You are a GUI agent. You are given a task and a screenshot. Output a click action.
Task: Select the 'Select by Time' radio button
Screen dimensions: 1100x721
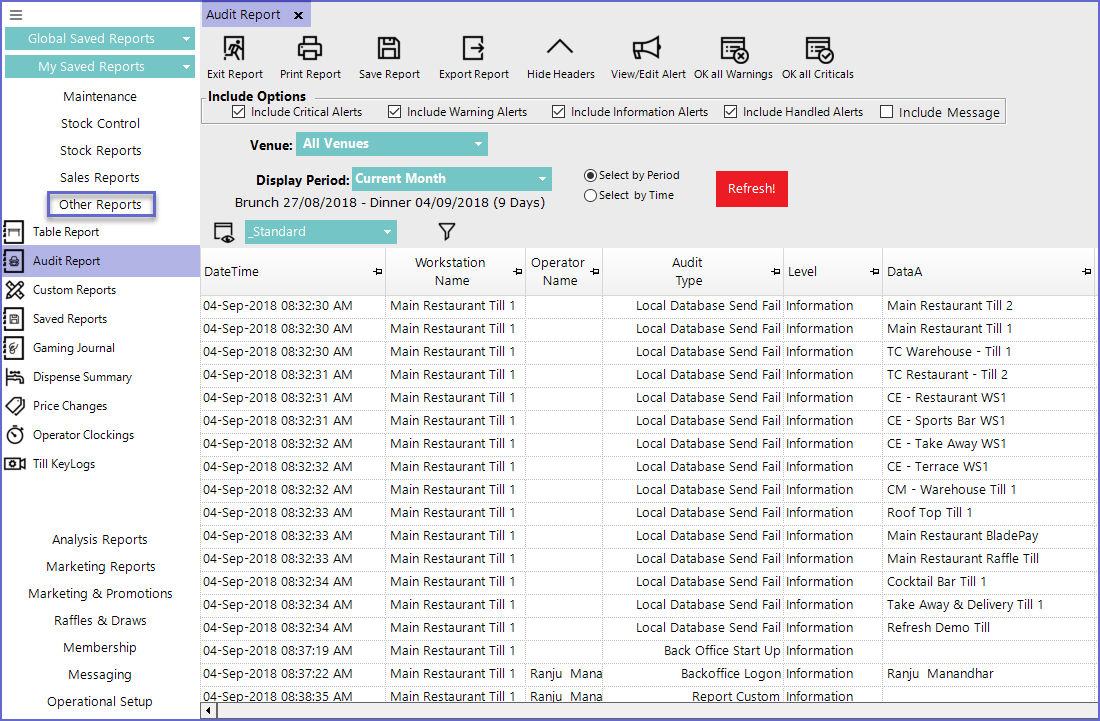pos(590,196)
